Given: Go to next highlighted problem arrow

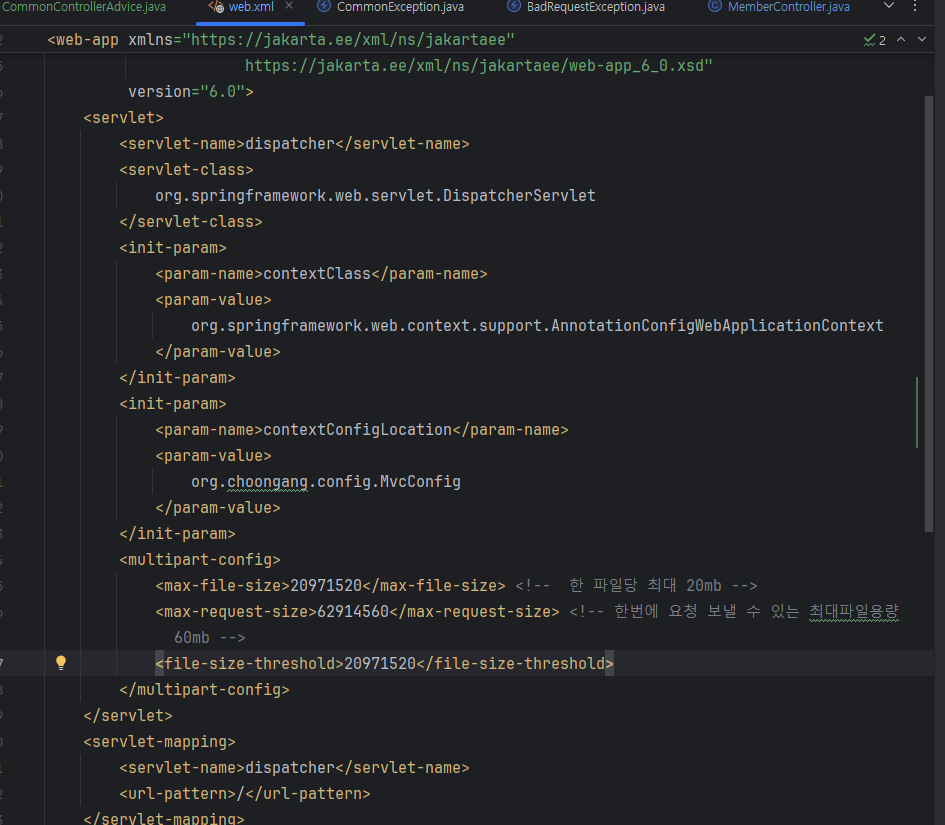Looking at the screenshot, I should pyautogui.click(x=921, y=40).
